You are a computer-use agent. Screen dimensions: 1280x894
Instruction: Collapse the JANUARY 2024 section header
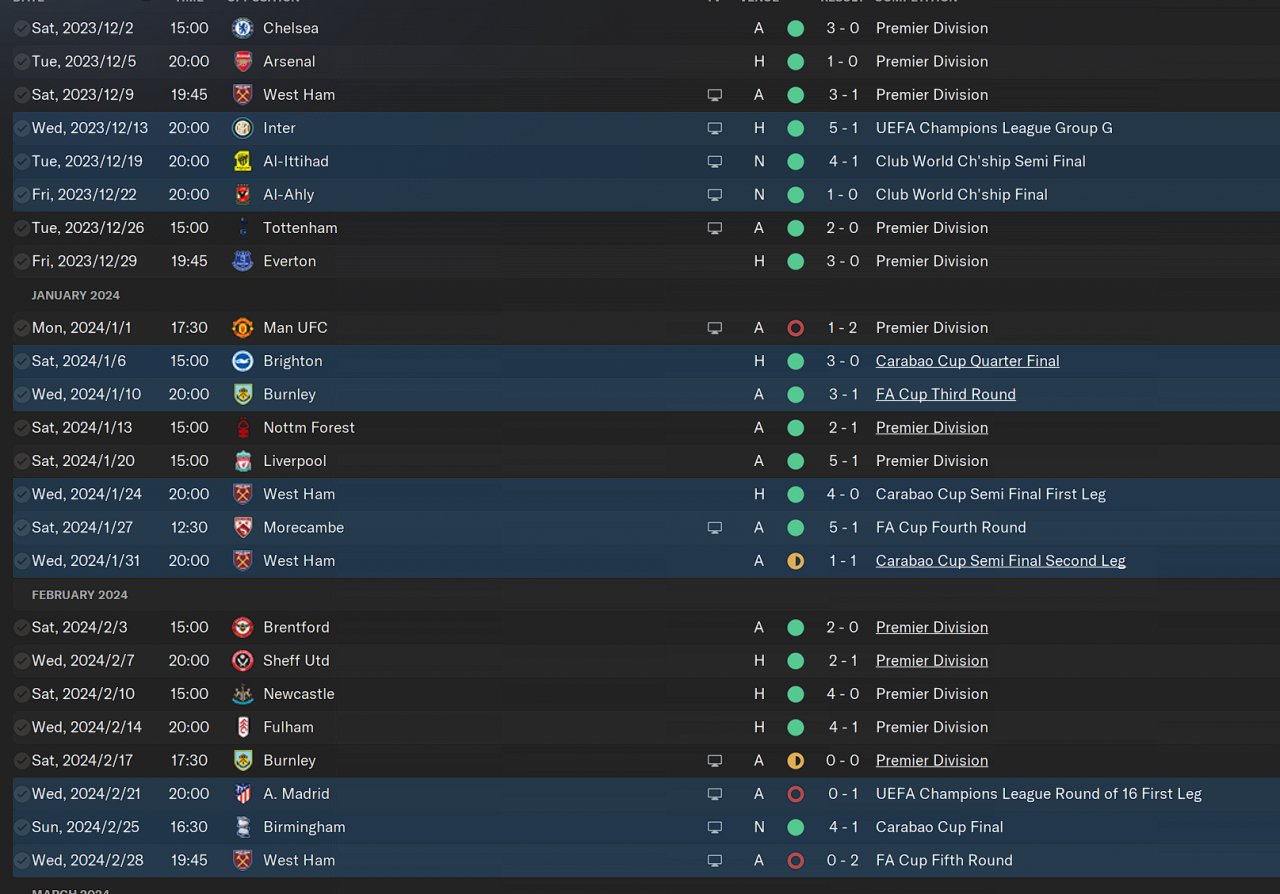coord(75,295)
